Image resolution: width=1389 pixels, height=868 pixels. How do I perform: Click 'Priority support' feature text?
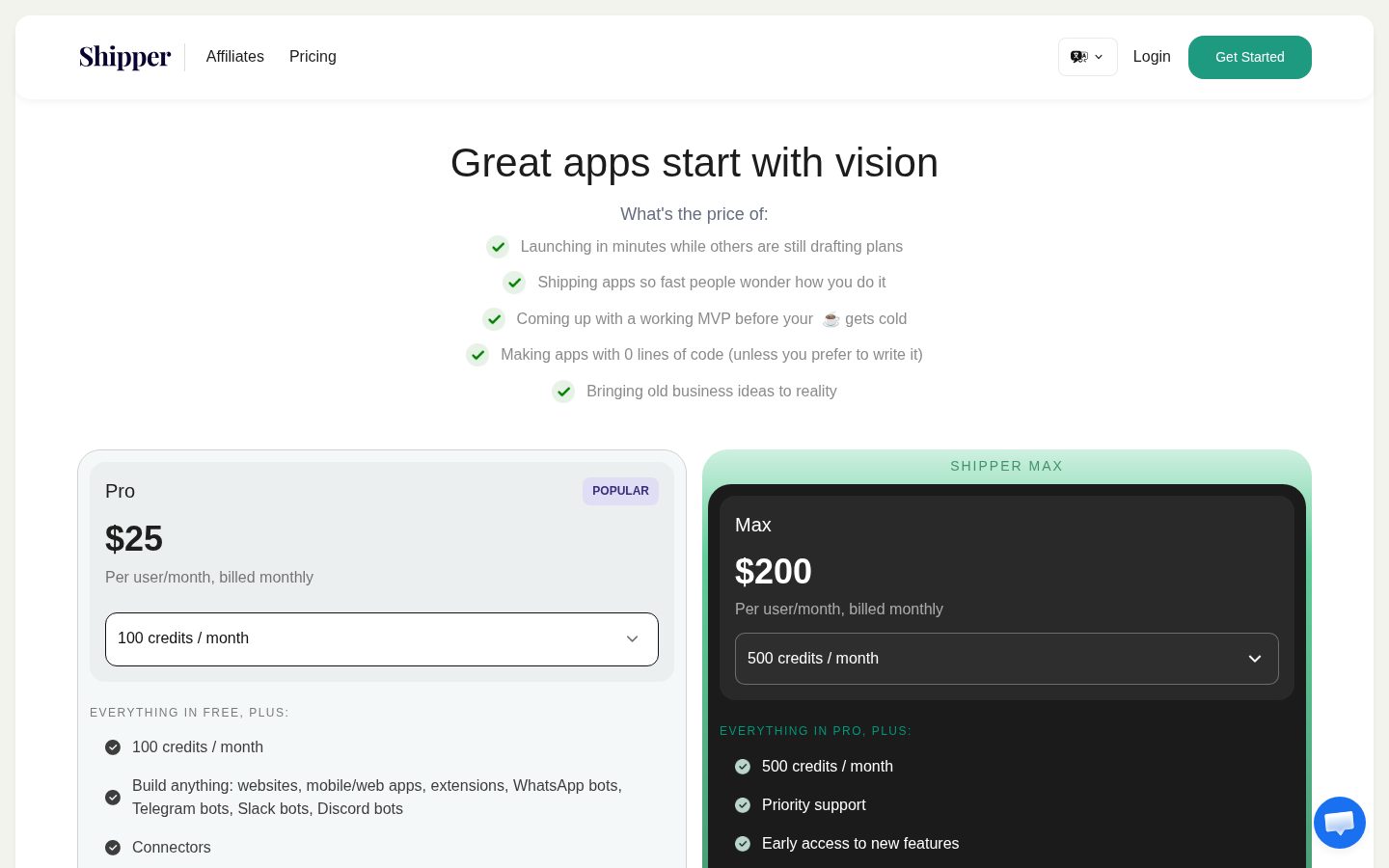[x=814, y=805]
